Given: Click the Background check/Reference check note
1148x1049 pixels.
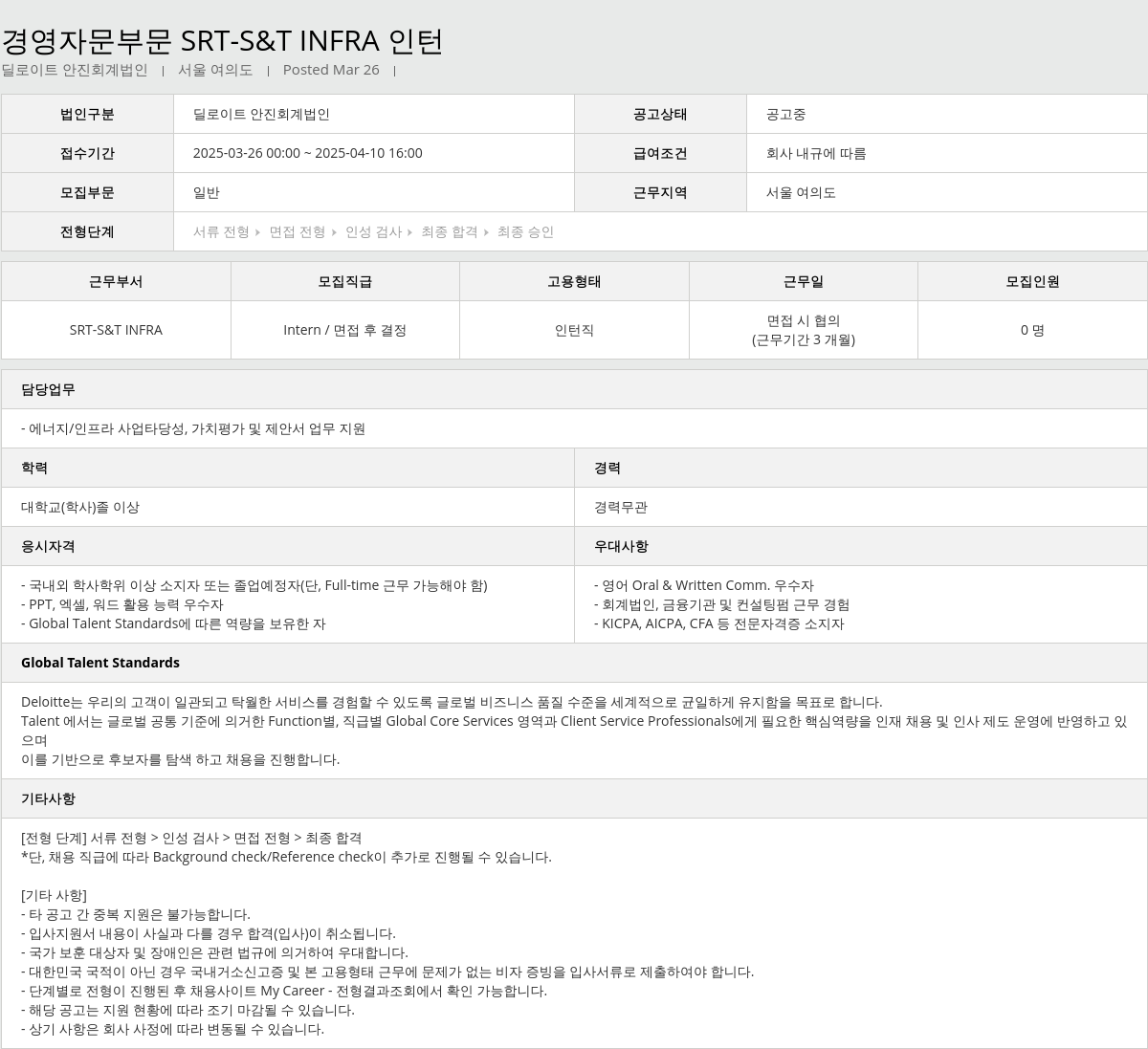Looking at the screenshot, I should [x=286, y=857].
